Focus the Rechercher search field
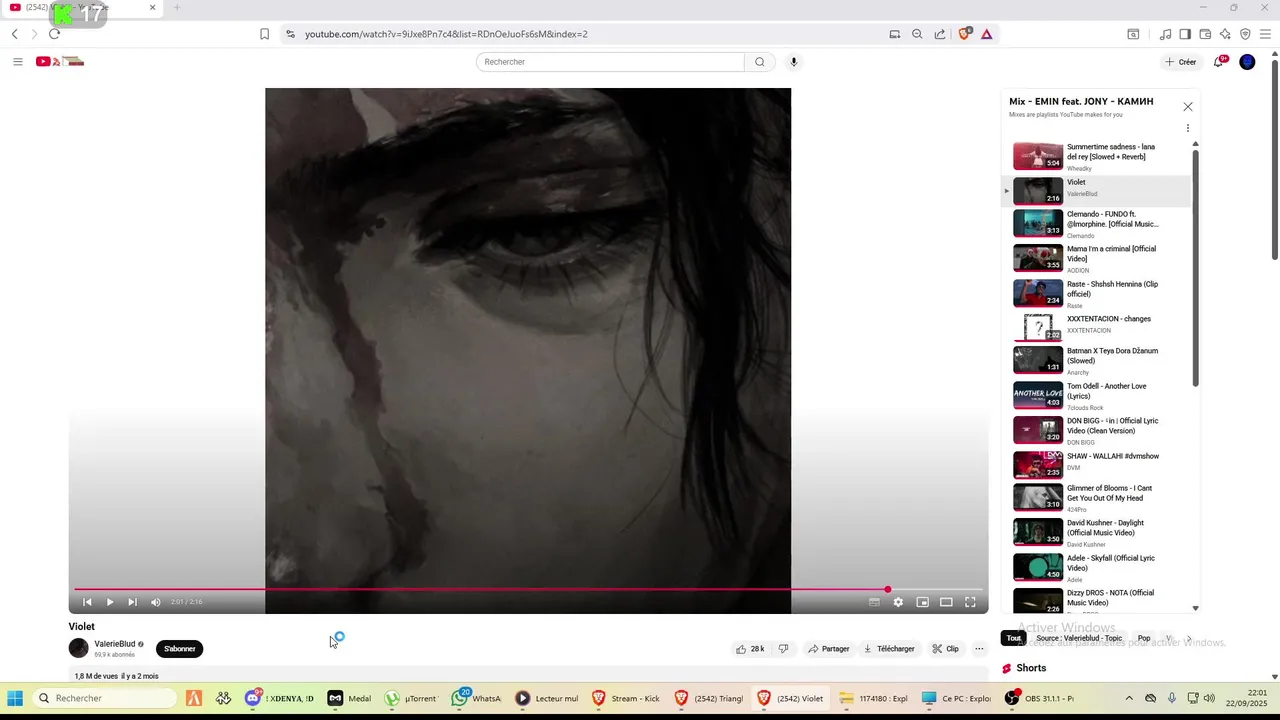The height and width of the screenshot is (720, 1280). pyautogui.click(x=610, y=62)
